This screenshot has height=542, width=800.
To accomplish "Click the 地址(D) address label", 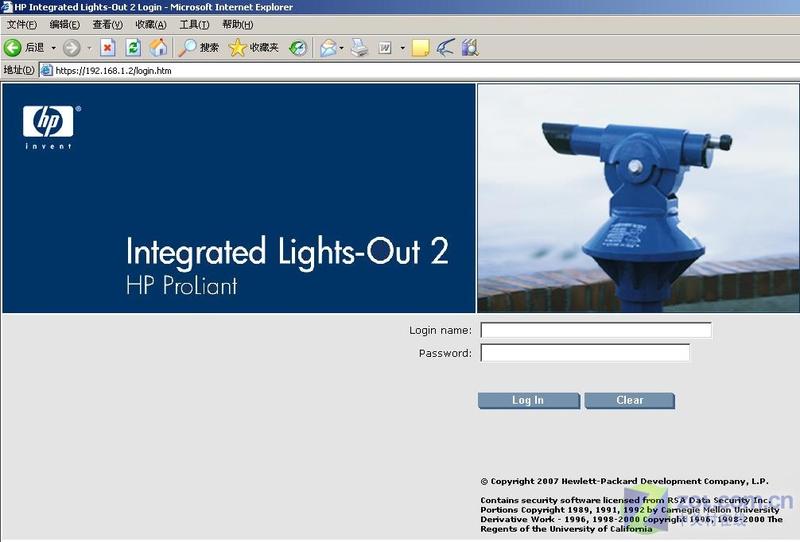I will (19, 70).
